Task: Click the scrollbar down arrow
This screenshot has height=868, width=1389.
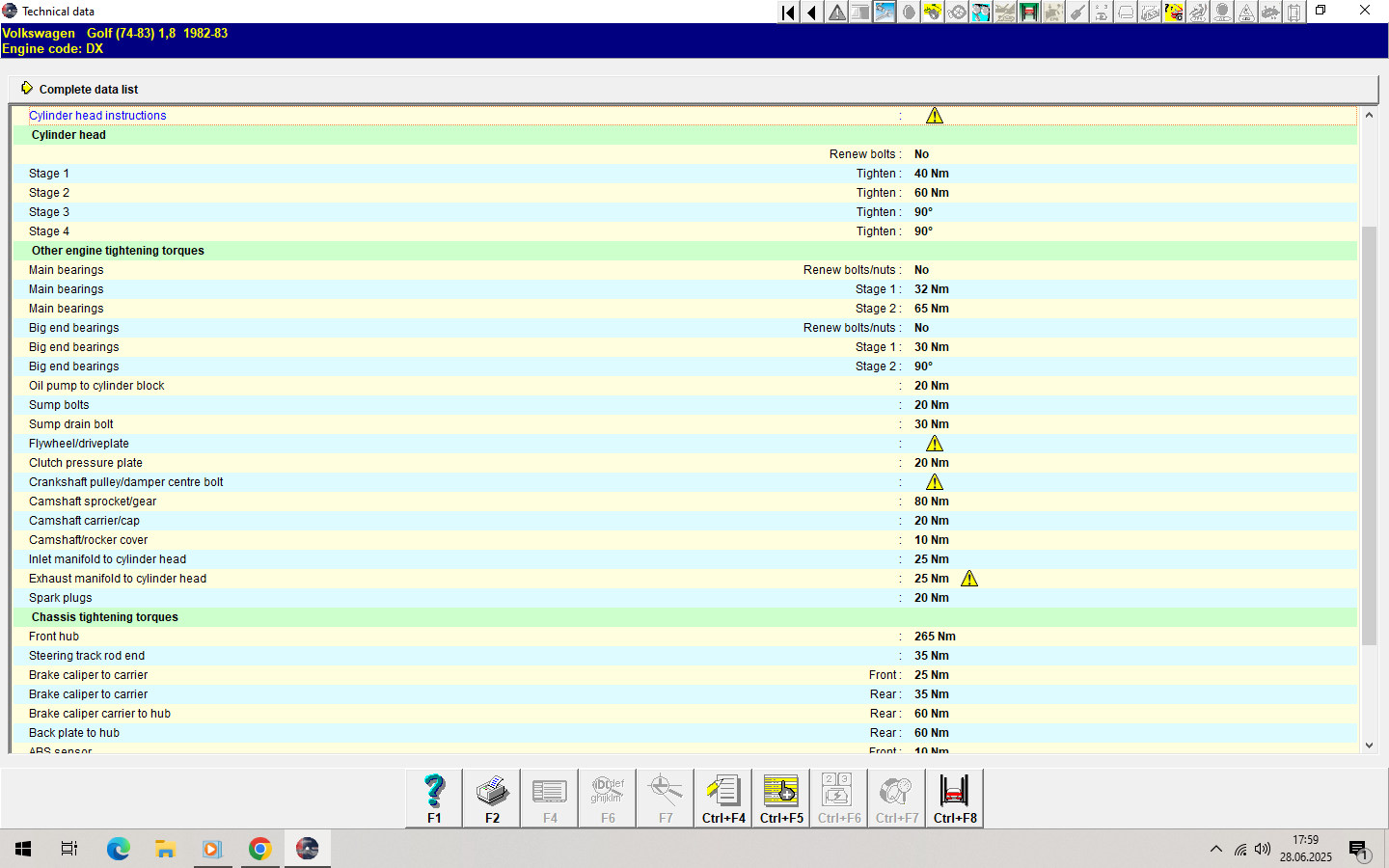Action: [1369, 746]
